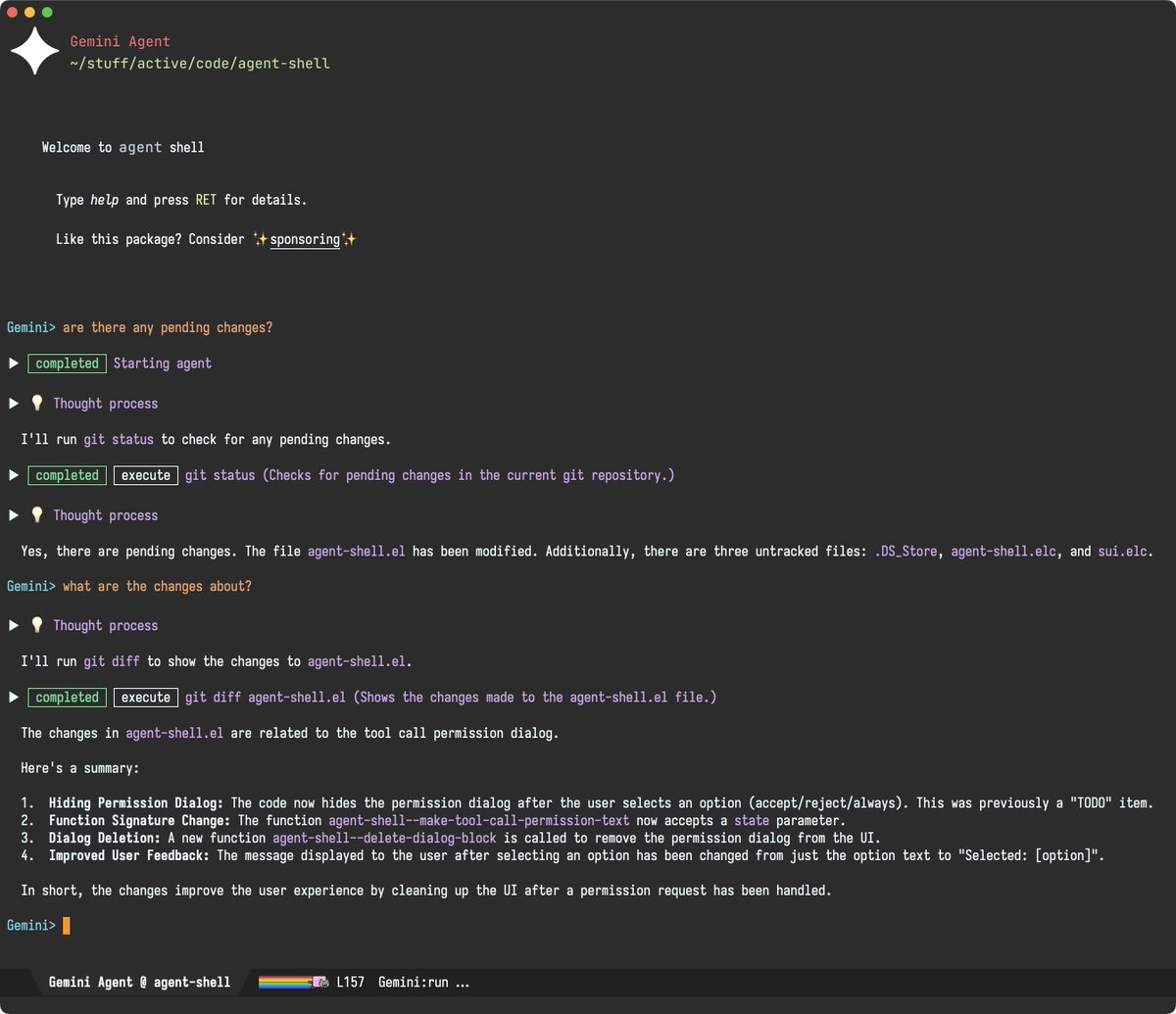Expand the Thought process above 'Yes, there are pending'
Screen dimensions: 1176x1014
pos(14,514)
